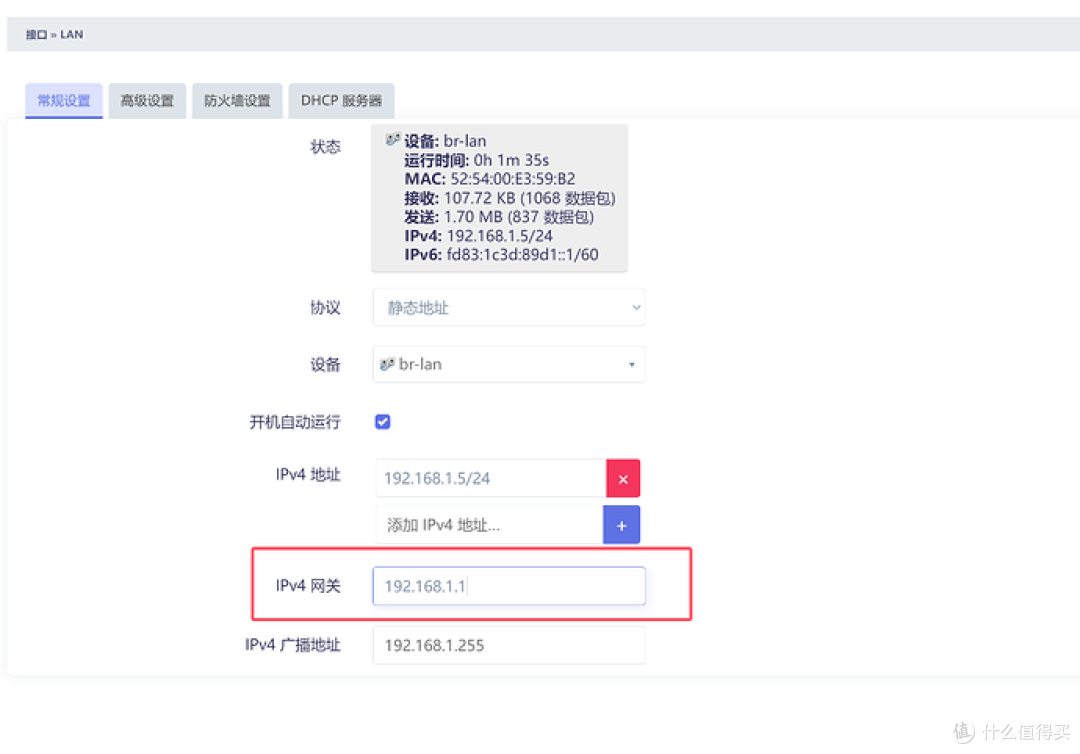This screenshot has height=754, width=1080.
Task: Click the device icon in the br-lan selector
Action: click(387, 364)
